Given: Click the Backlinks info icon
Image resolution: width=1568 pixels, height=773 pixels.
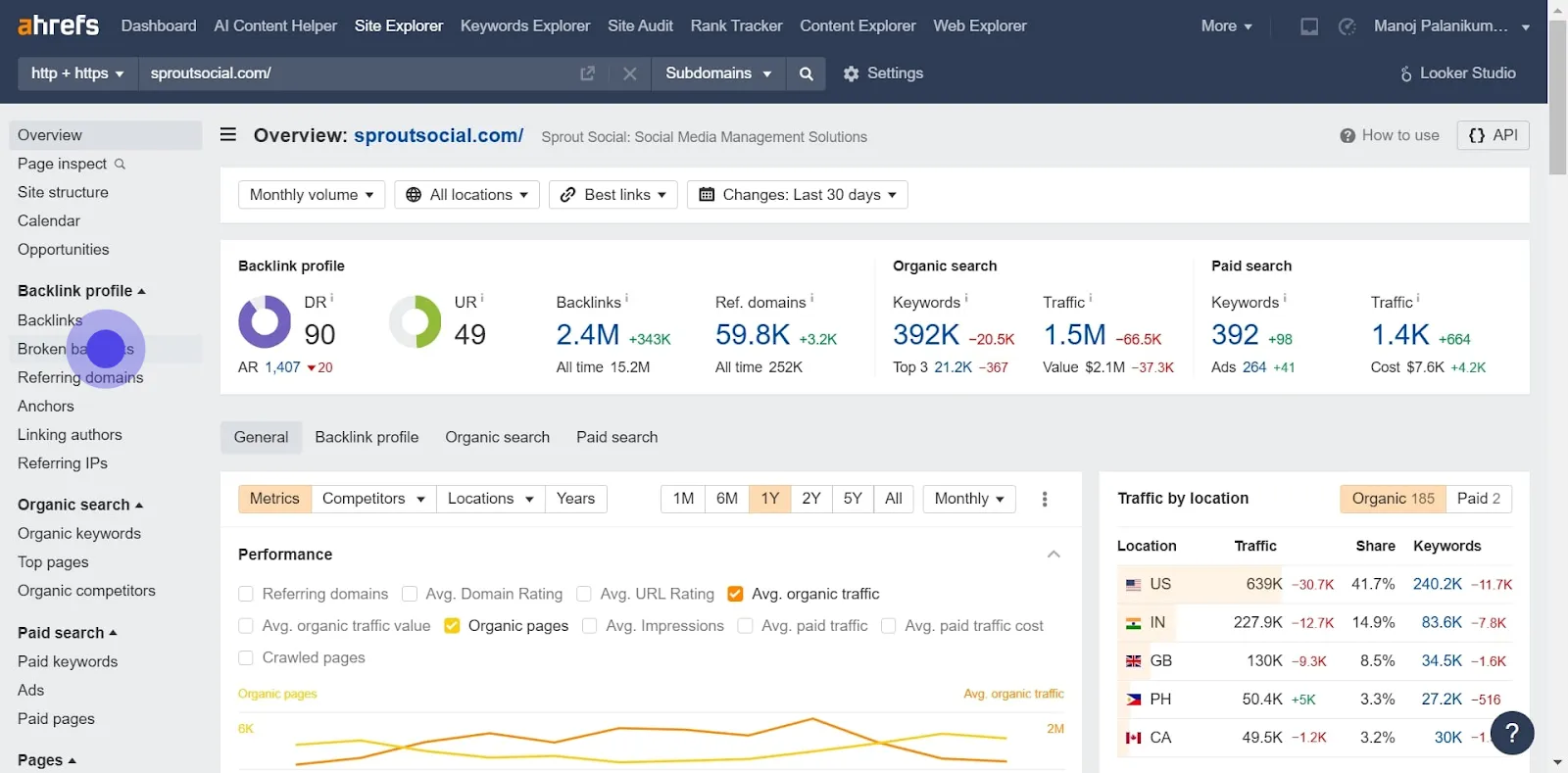Looking at the screenshot, I should 626,298.
